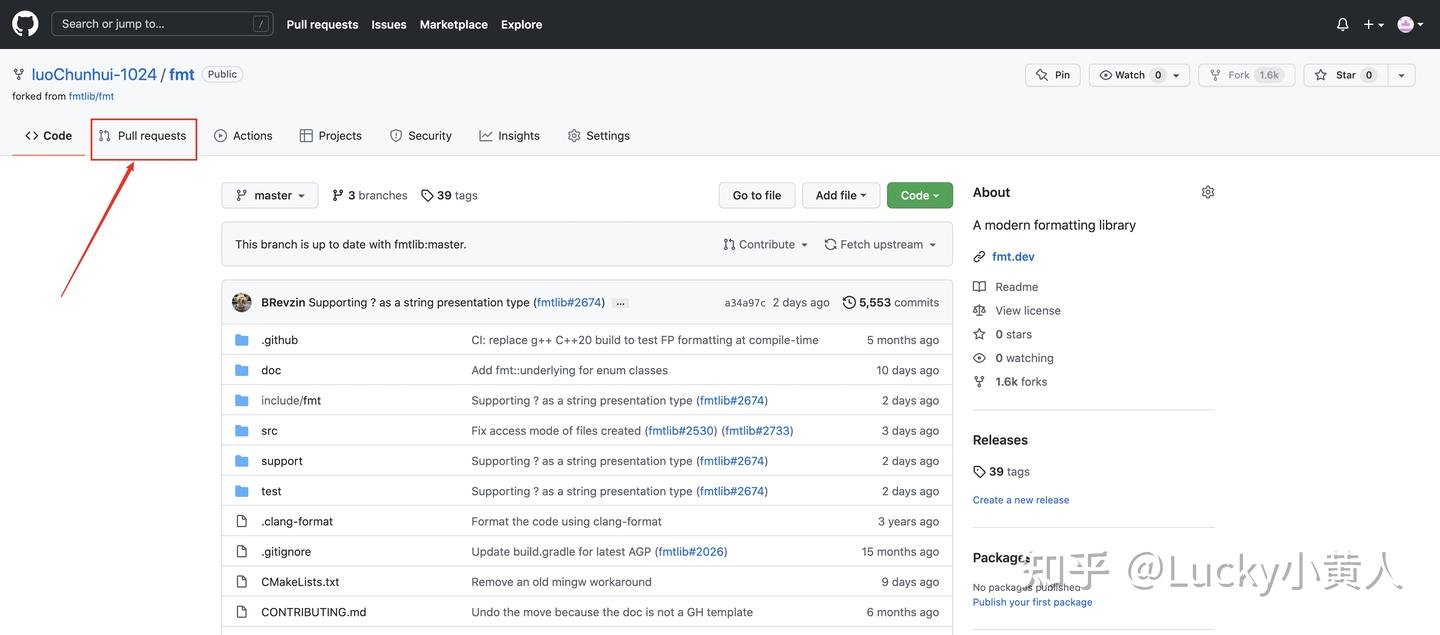Open the .github folder icon
The height and width of the screenshot is (635, 1440).
click(x=242, y=340)
